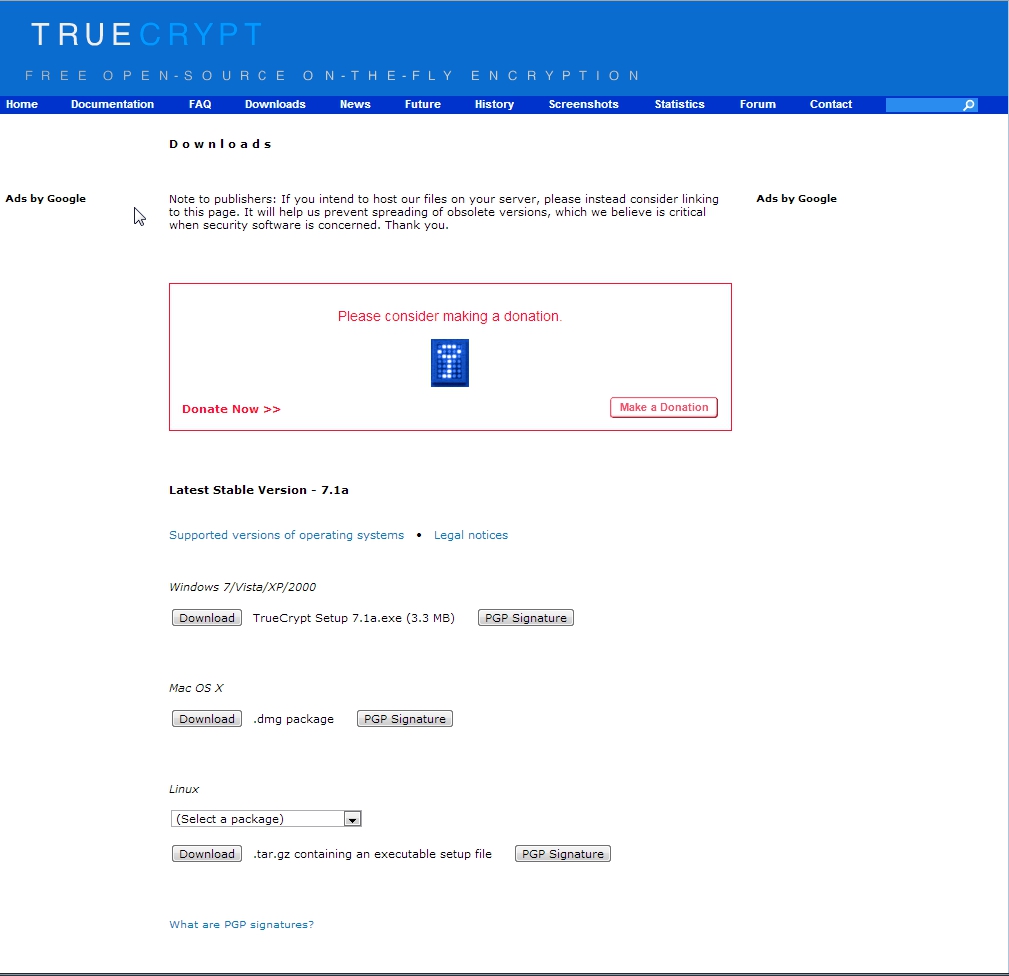Click Download for the Linux .tar.gz setup
The width and height of the screenshot is (1009, 976).
206,853
